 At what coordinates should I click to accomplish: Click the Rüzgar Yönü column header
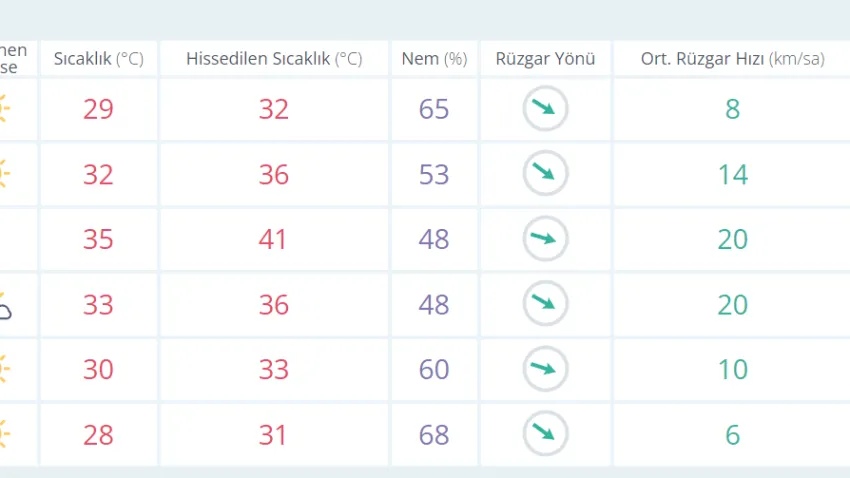[545, 58]
